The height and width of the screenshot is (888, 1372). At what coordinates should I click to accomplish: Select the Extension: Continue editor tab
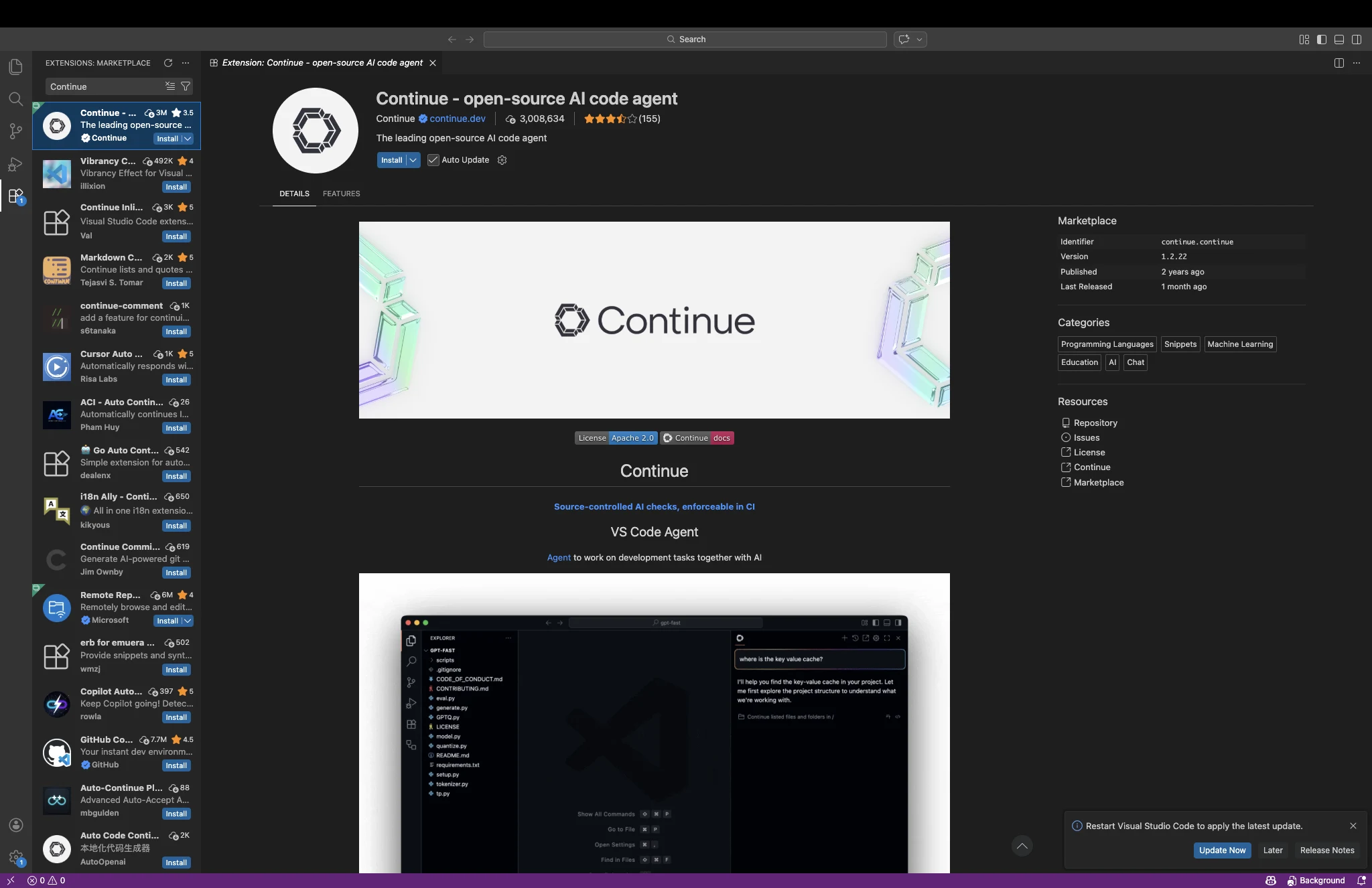tap(322, 63)
